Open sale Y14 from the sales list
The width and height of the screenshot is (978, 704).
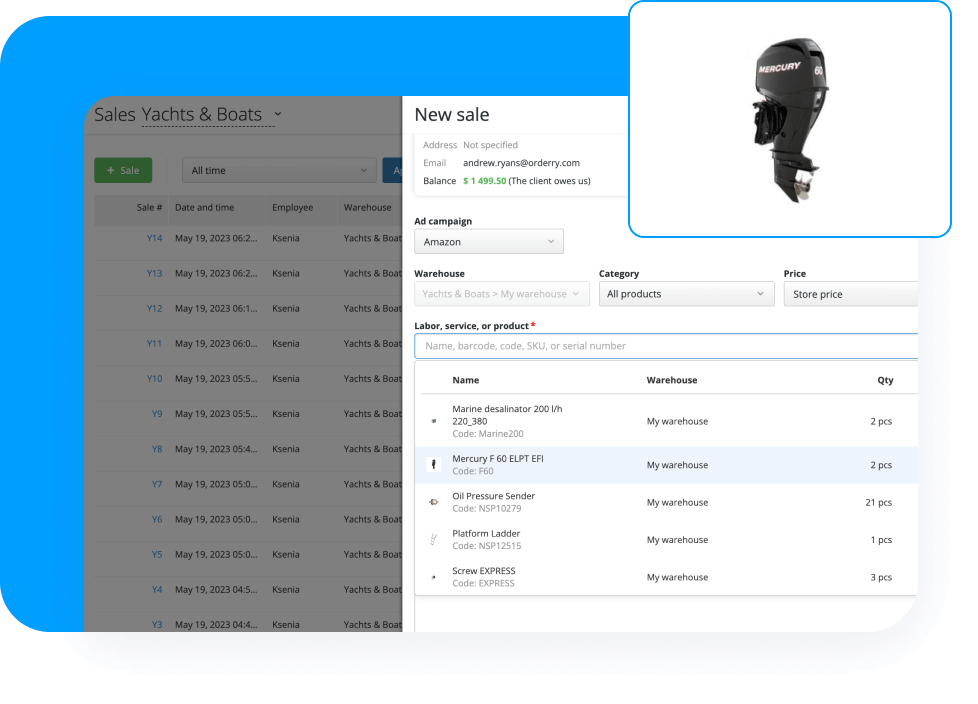pos(156,238)
